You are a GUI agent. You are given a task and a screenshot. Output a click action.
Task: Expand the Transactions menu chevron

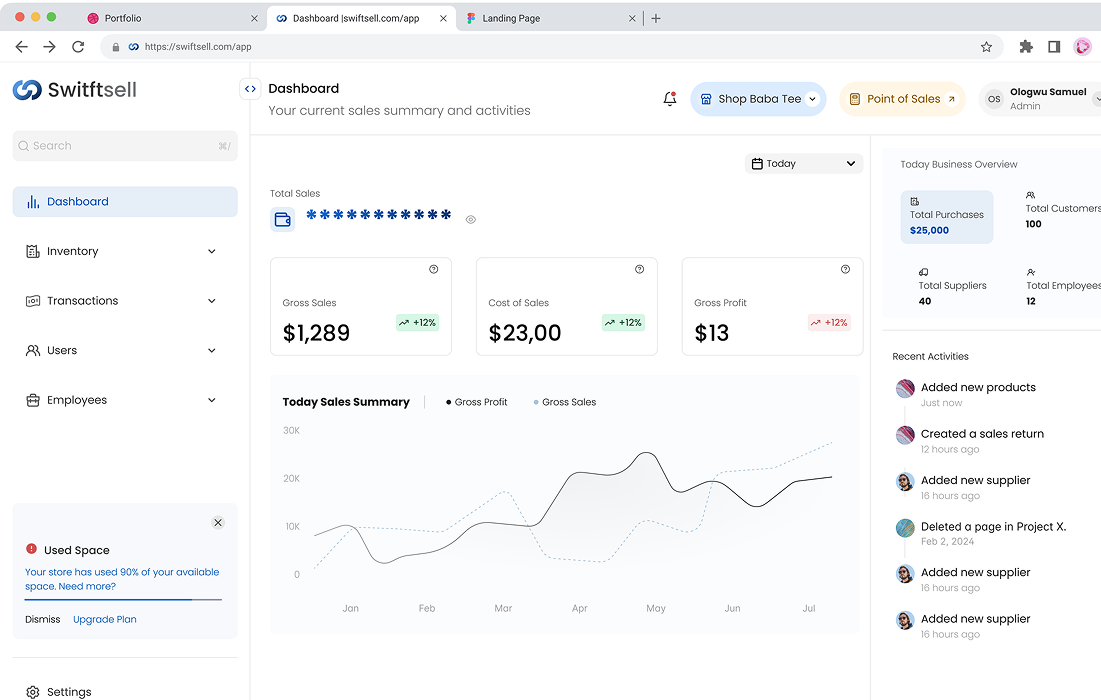click(x=212, y=301)
